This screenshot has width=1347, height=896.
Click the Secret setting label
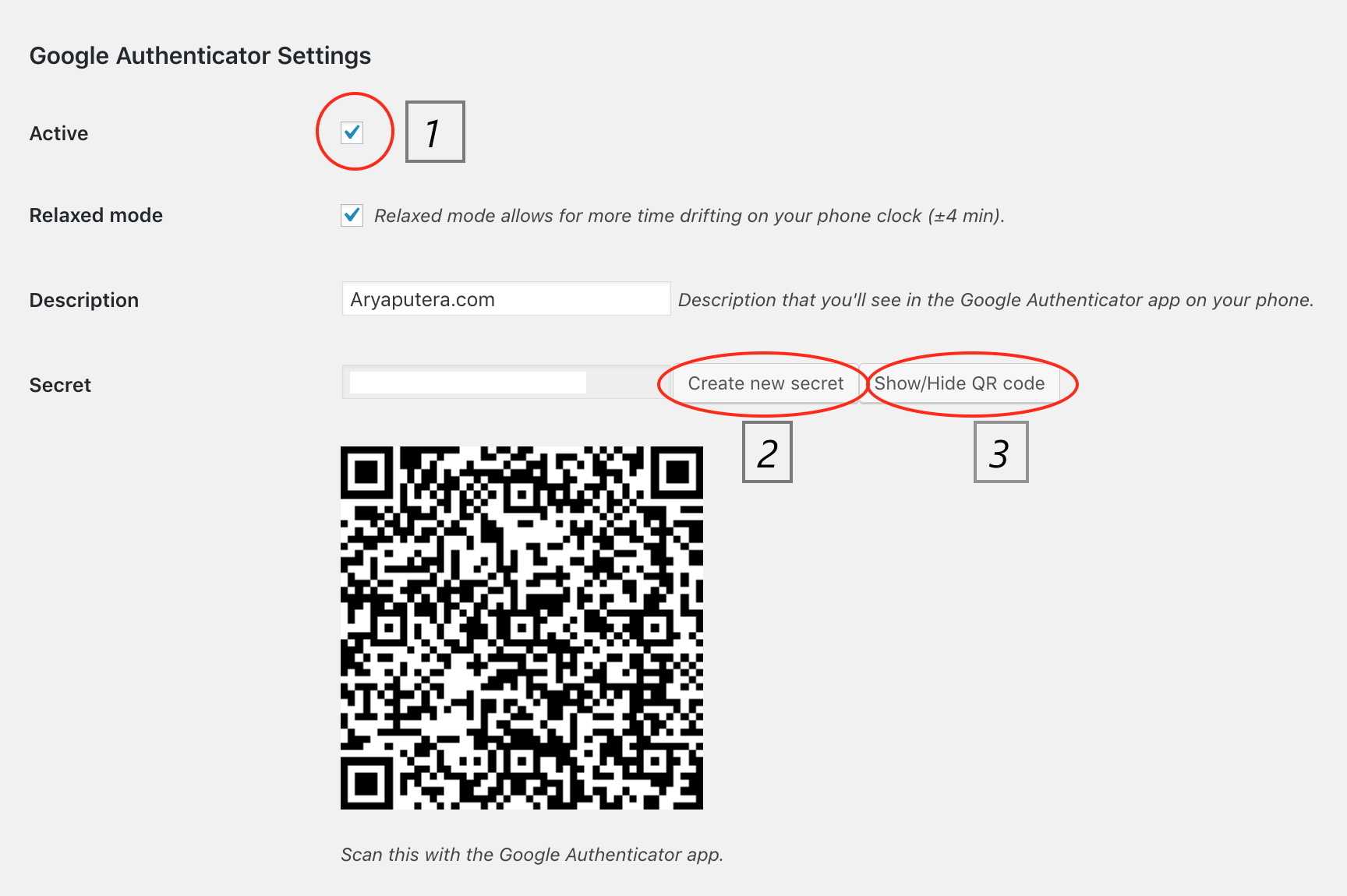[x=60, y=385]
